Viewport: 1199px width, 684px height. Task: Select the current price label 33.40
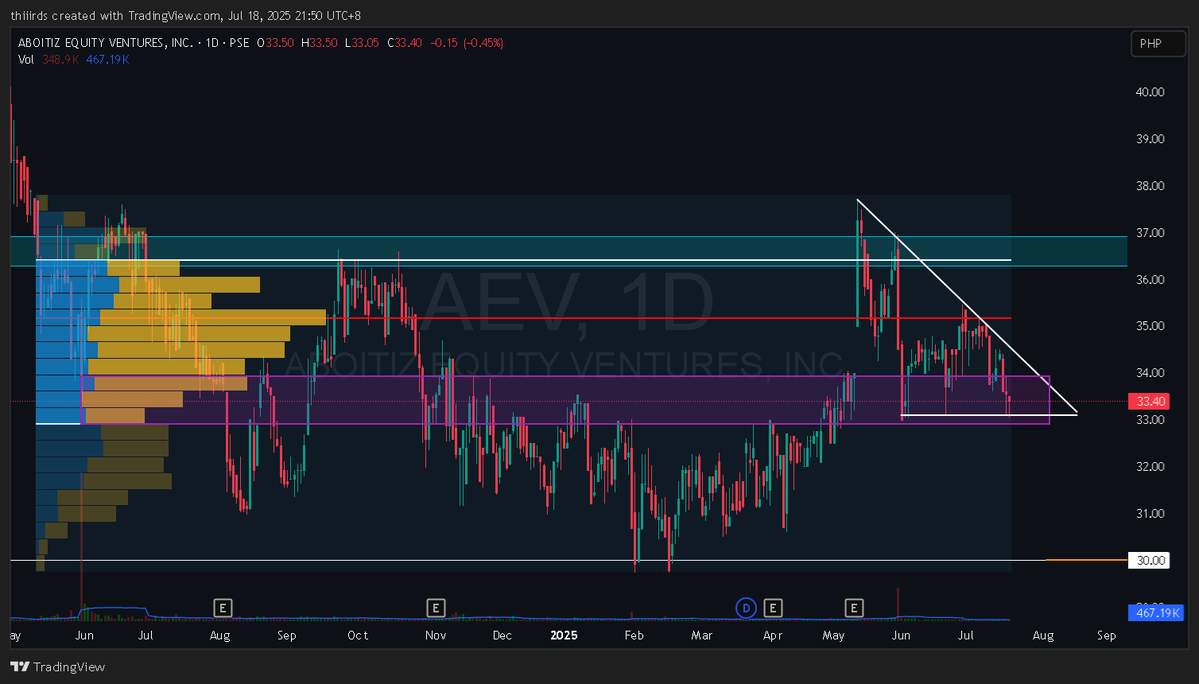pos(1149,401)
